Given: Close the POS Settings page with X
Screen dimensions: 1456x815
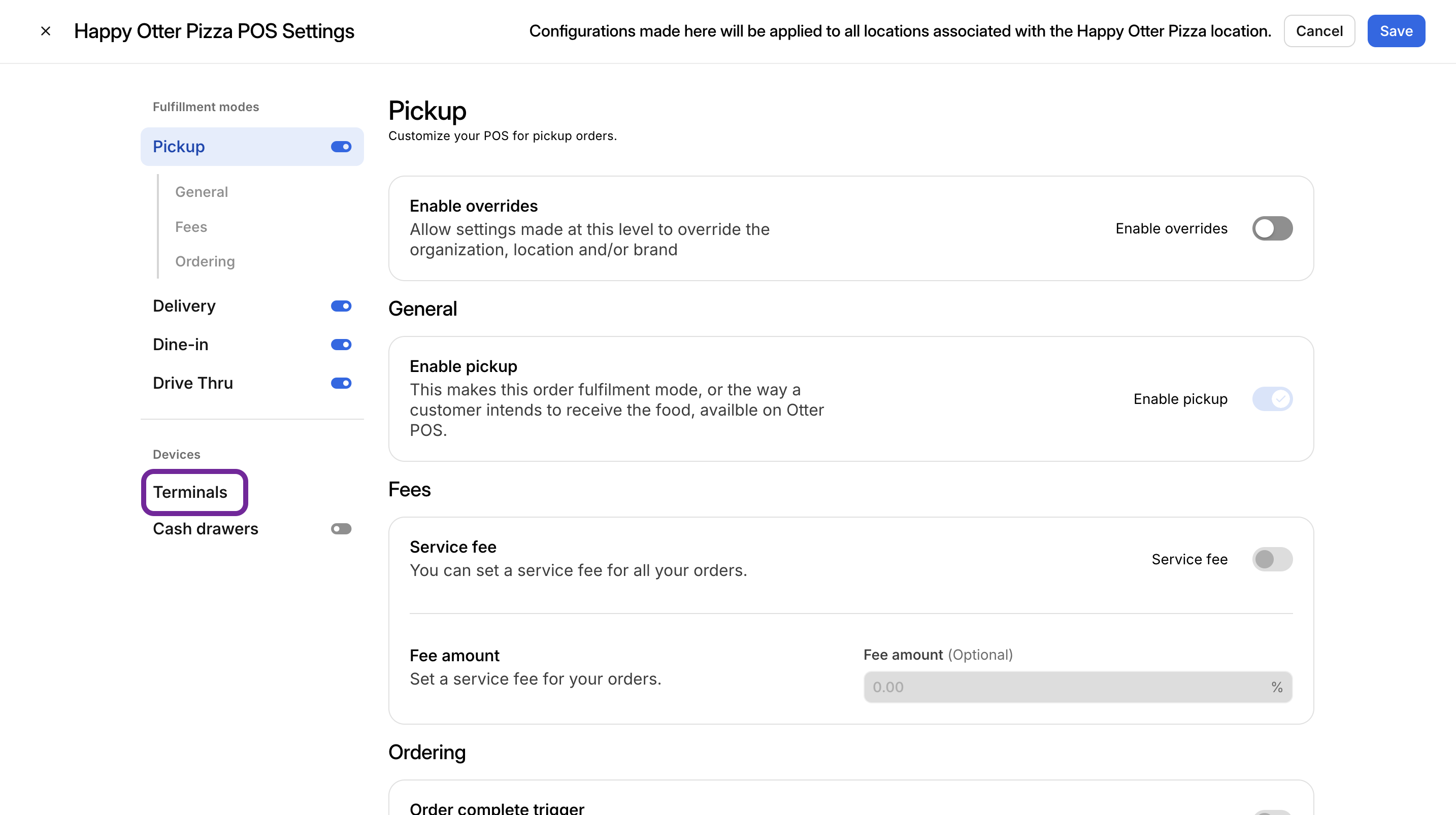Looking at the screenshot, I should tap(46, 31).
